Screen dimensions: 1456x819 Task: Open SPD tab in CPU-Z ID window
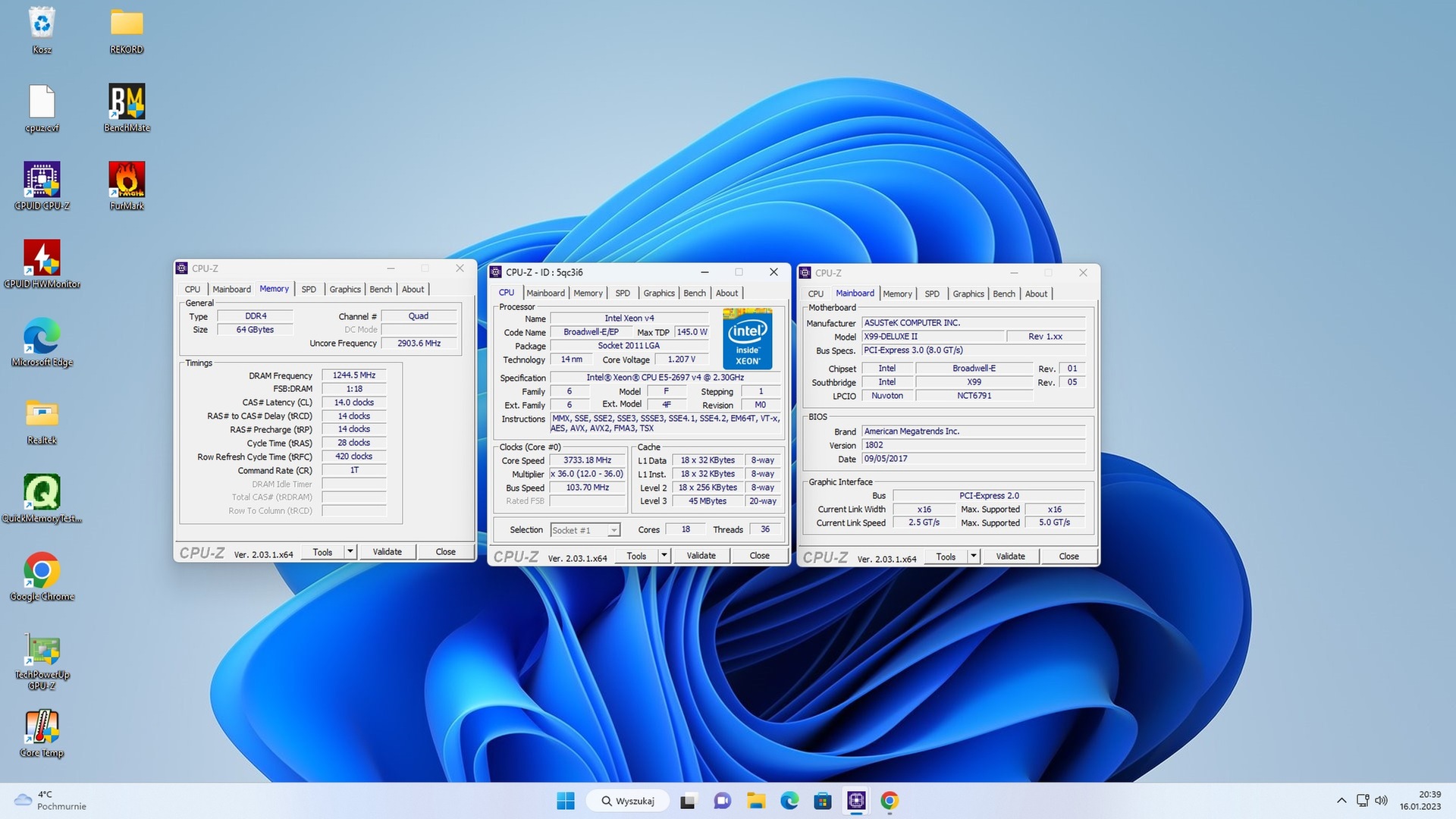623,293
